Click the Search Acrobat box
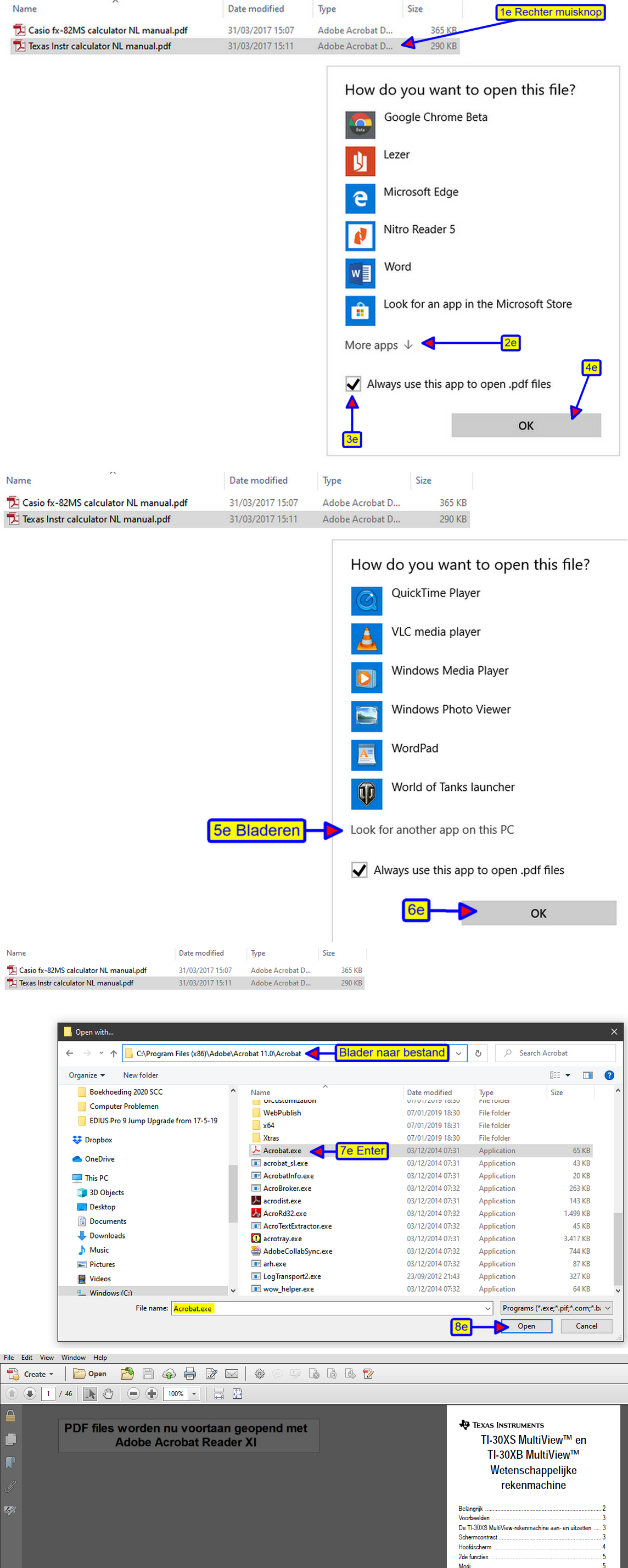This screenshot has height=1568, width=628. tap(556, 1053)
